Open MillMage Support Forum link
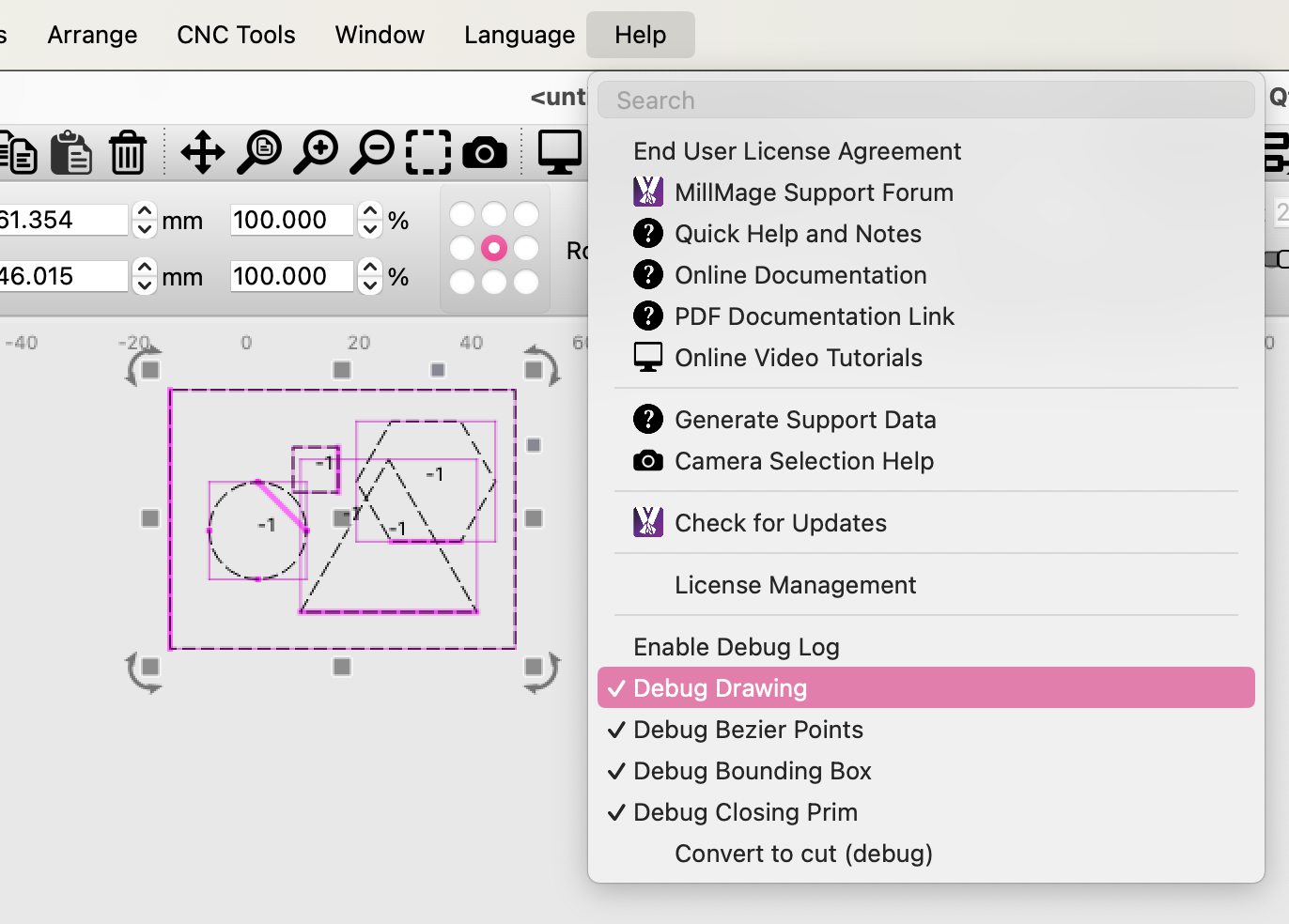The width and height of the screenshot is (1289, 924). (x=814, y=192)
